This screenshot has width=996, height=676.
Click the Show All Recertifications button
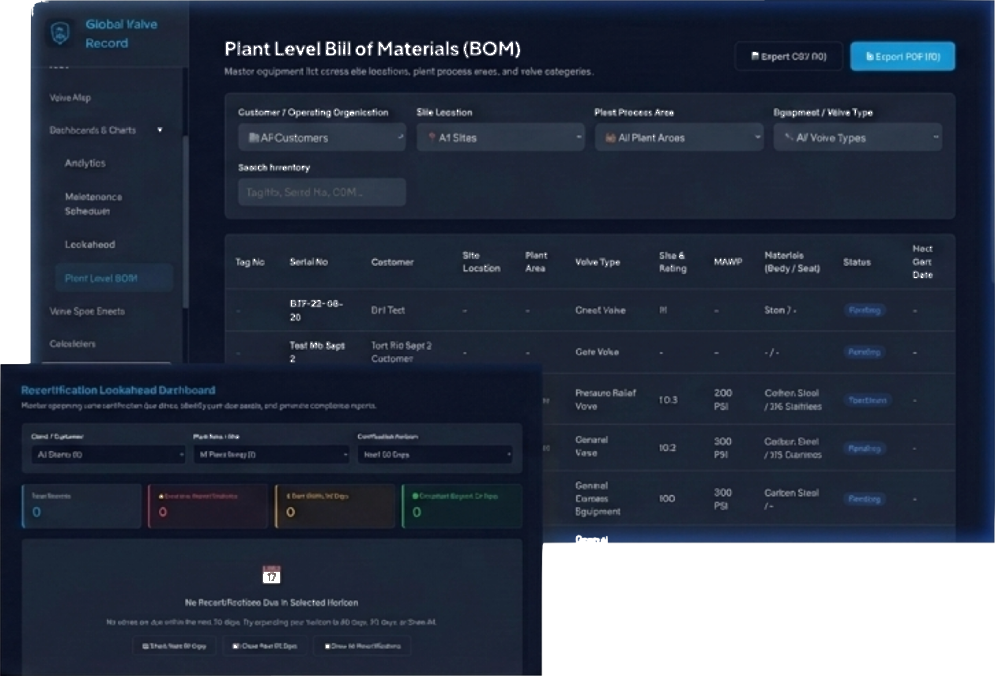363,646
